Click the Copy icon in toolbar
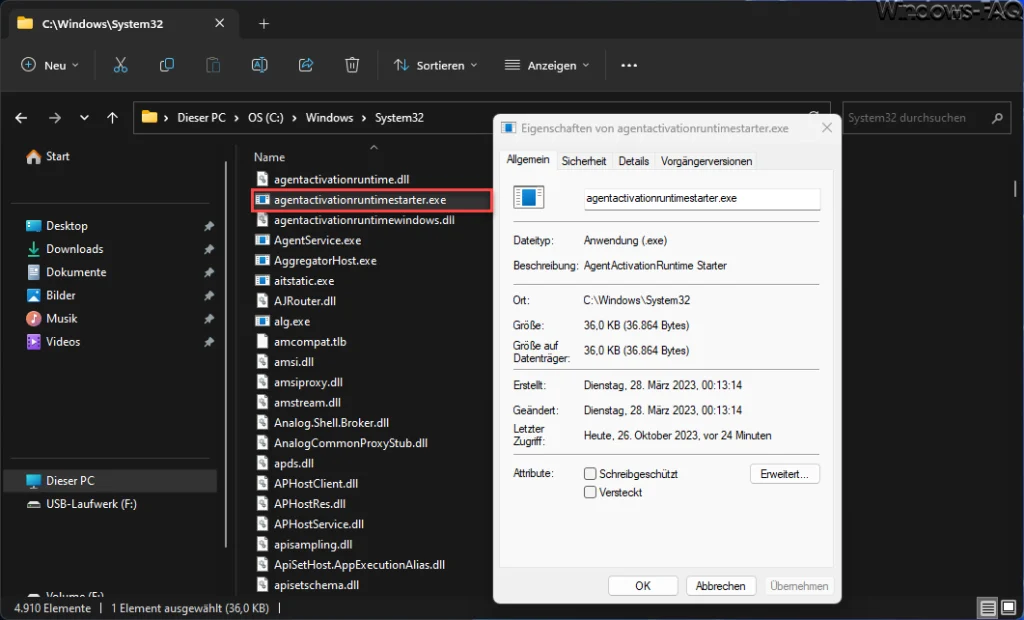Image resolution: width=1024 pixels, height=620 pixels. (167, 65)
